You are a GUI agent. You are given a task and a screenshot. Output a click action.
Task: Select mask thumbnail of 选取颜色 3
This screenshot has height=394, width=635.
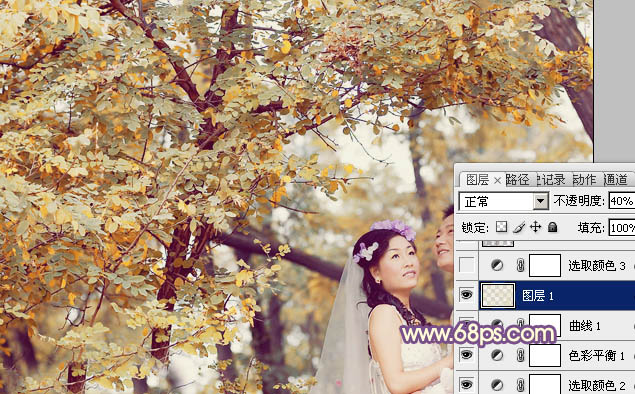(x=545, y=266)
